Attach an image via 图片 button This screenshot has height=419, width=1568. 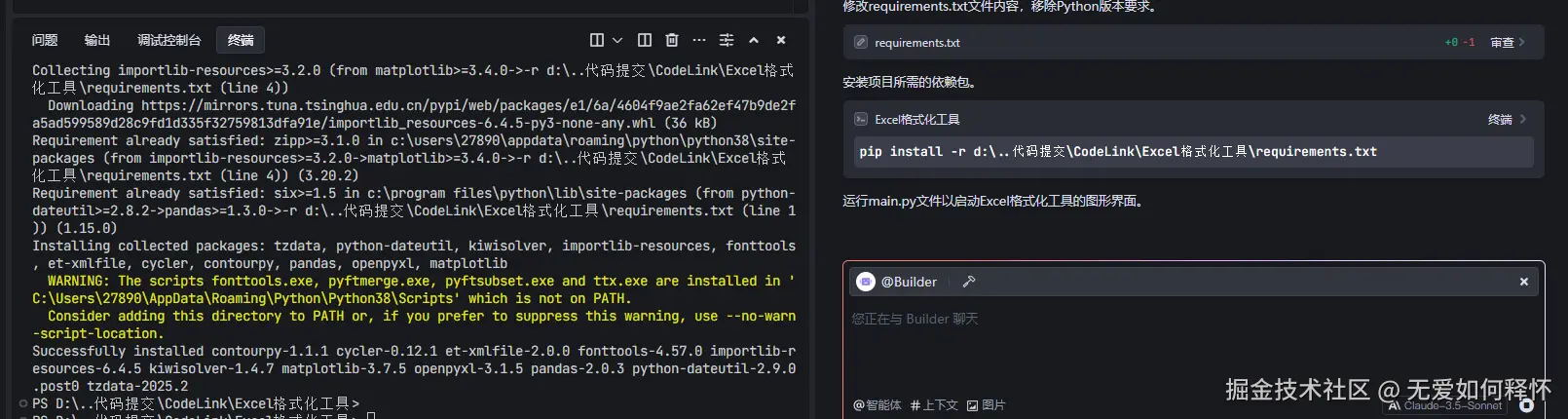(x=986, y=405)
